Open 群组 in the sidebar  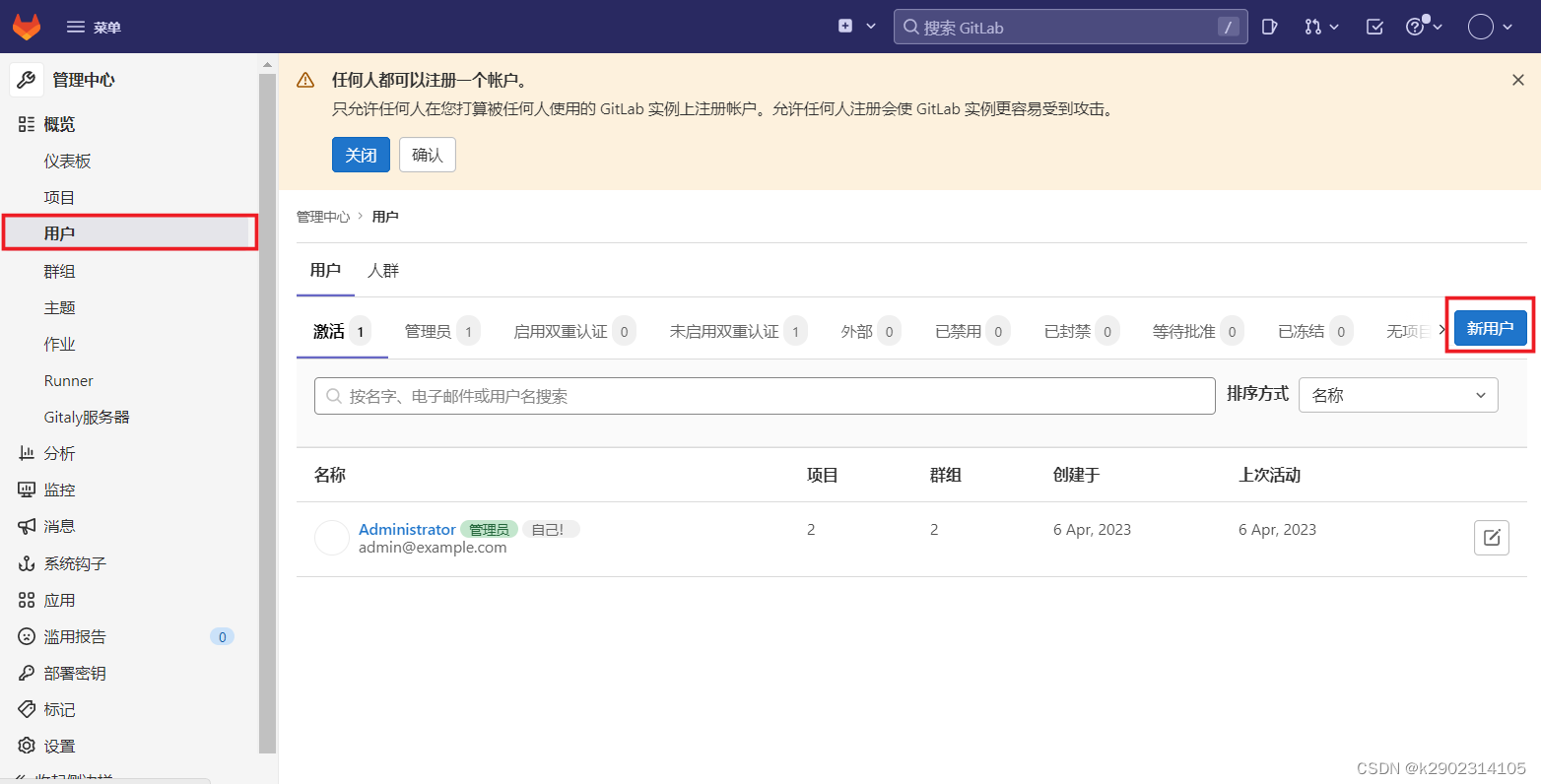coord(59,271)
